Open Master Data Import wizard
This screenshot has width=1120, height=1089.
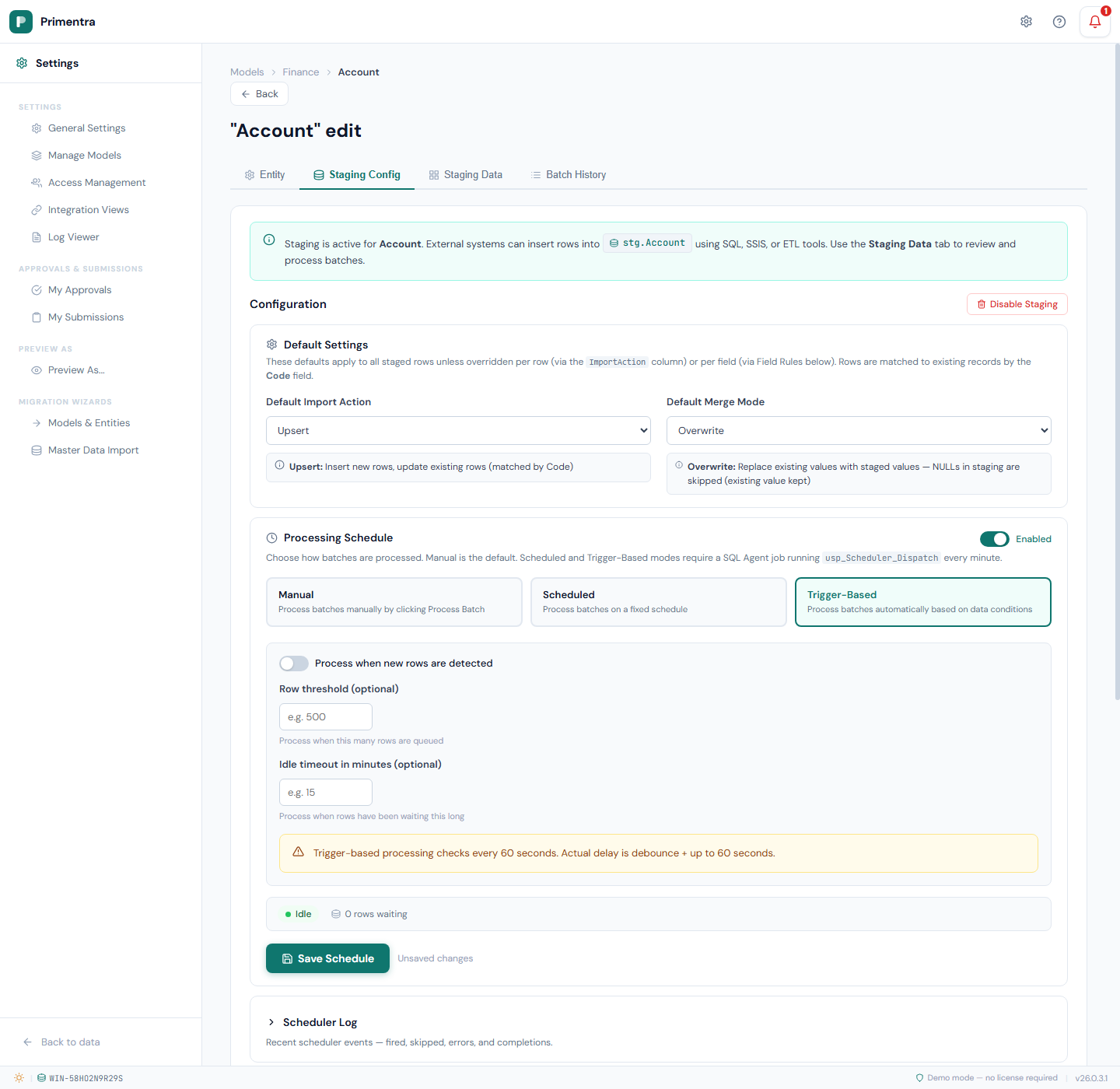click(93, 450)
